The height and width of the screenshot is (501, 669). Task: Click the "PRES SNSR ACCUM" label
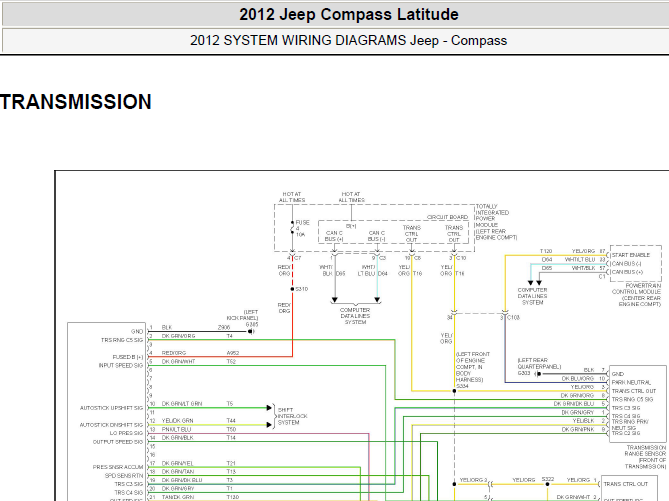[118, 467]
